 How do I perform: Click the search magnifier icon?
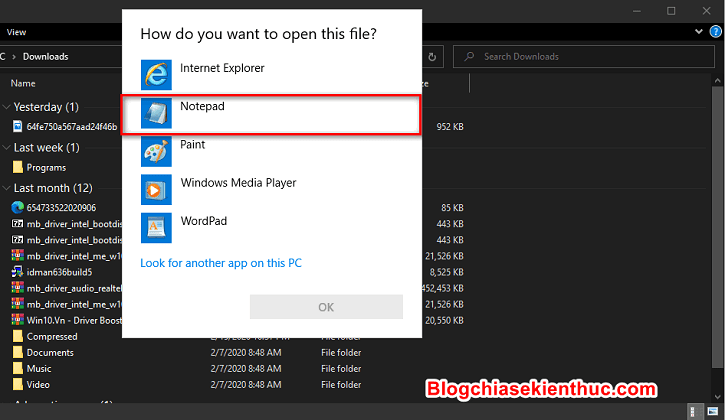click(x=469, y=56)
